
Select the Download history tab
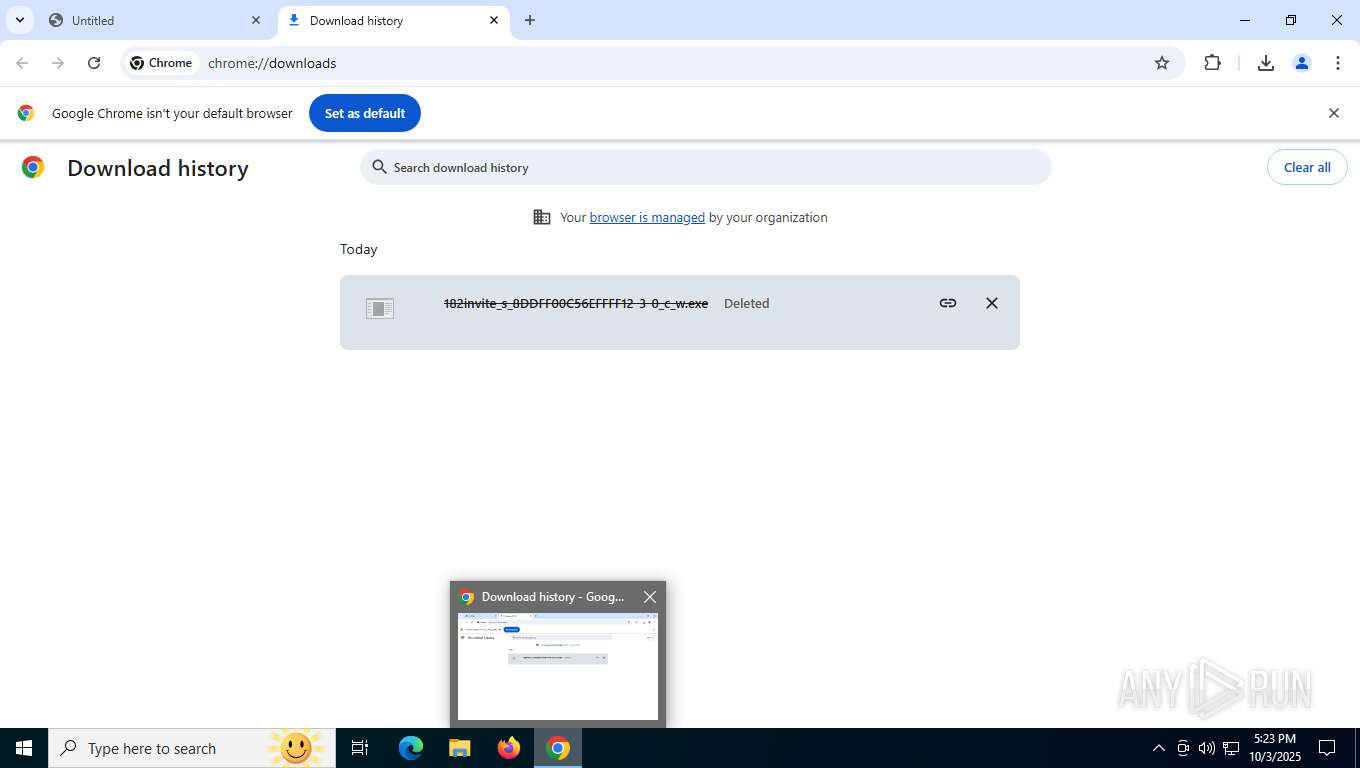tap(393, 20)
